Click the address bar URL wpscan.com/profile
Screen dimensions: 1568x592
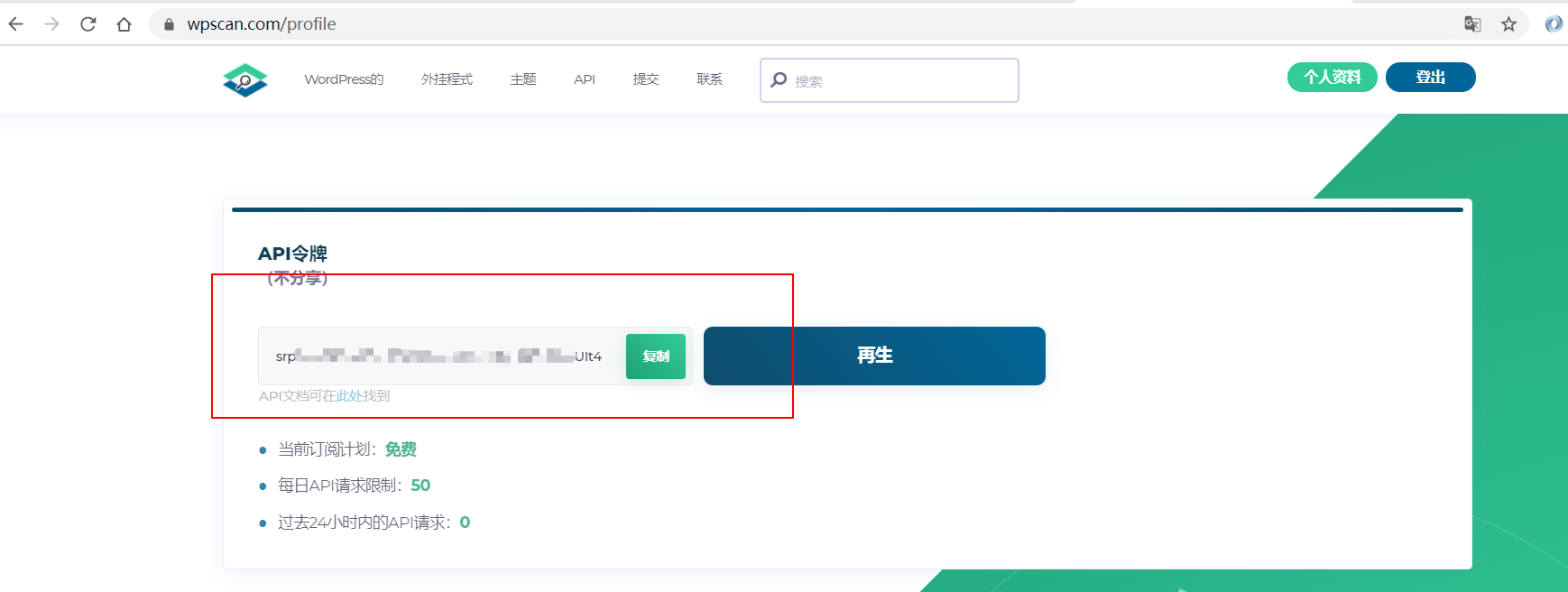pyautogui.click(x=262, y=24)
